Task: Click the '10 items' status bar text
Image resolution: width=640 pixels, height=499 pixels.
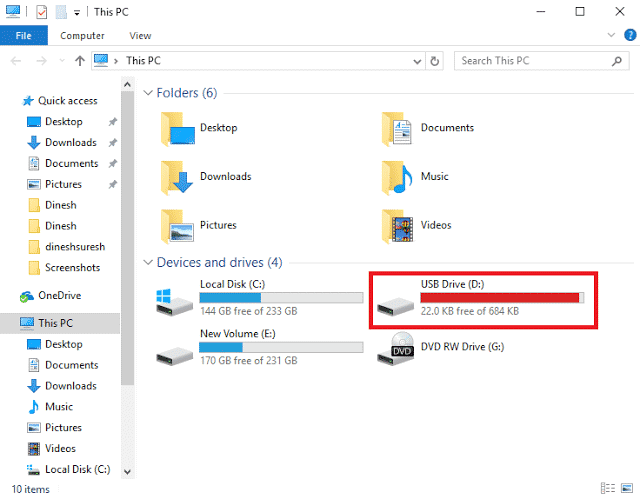Action: [31, 489]
